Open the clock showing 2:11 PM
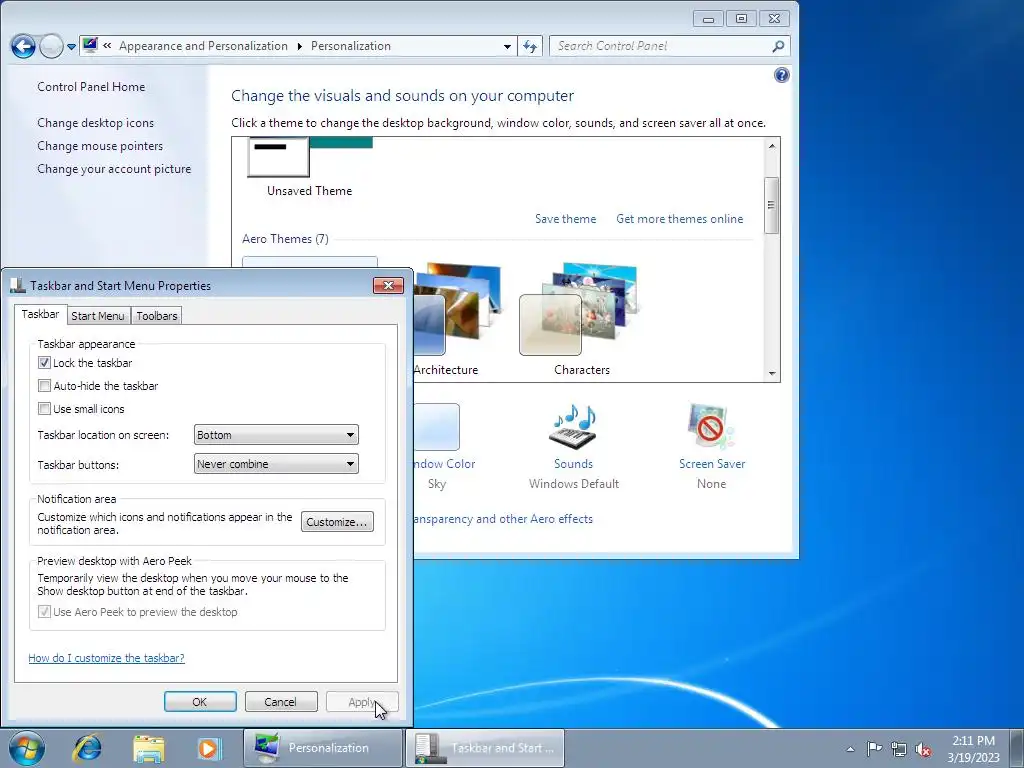Image resolution: width=1024 pixels, height=768 pixels. (x=973, y=749)
